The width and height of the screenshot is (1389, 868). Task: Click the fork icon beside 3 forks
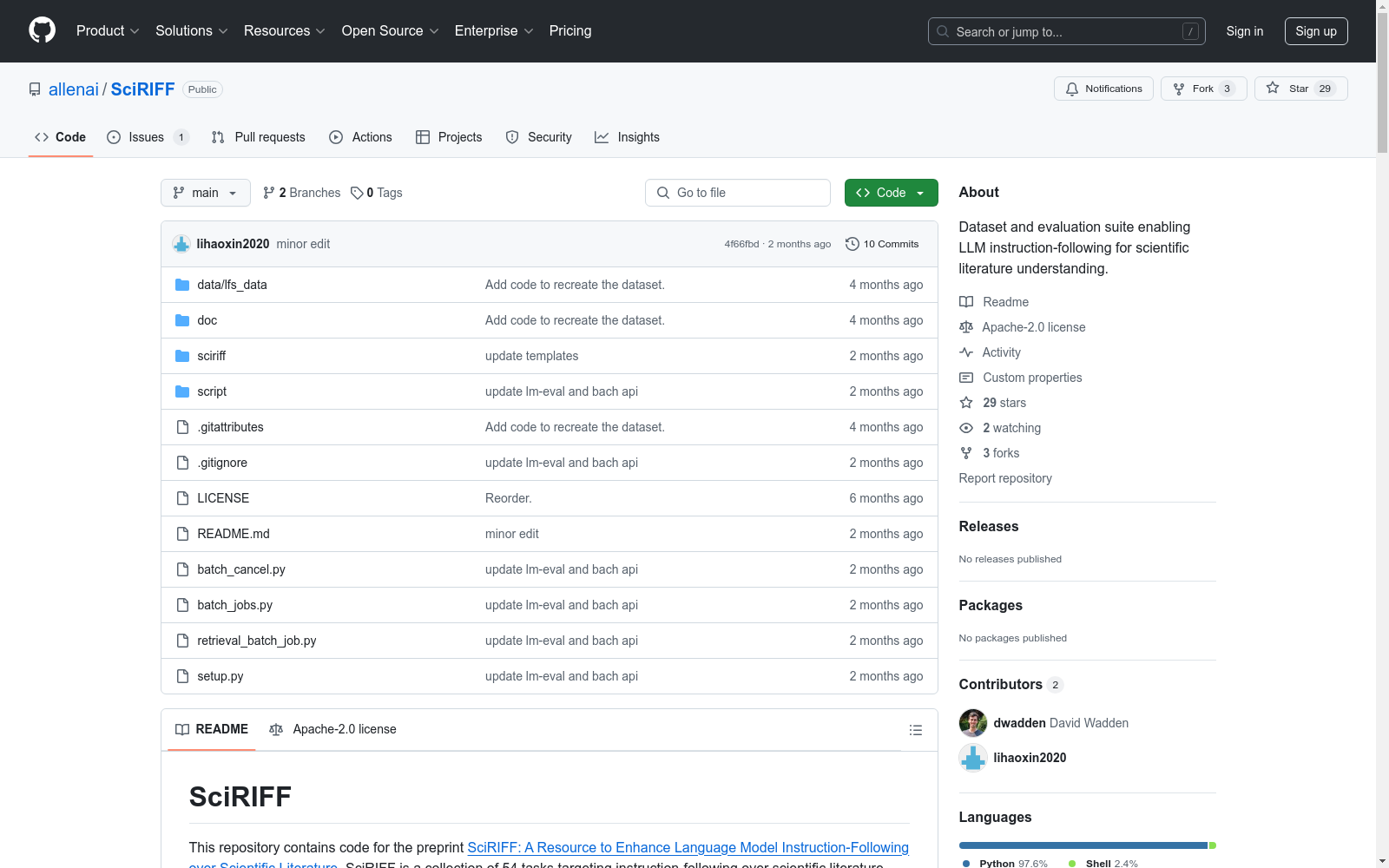click(x=966, y=453)
